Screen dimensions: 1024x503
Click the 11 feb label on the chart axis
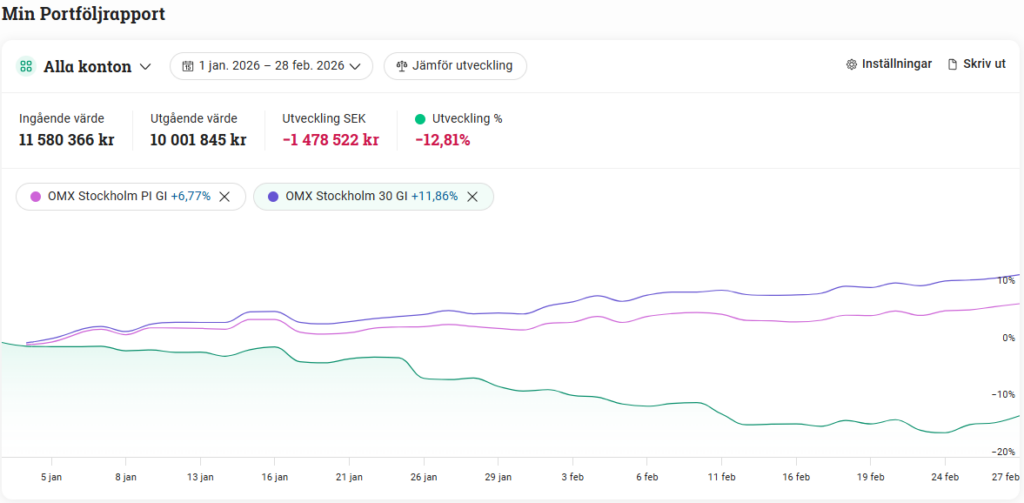coord(721,477)
